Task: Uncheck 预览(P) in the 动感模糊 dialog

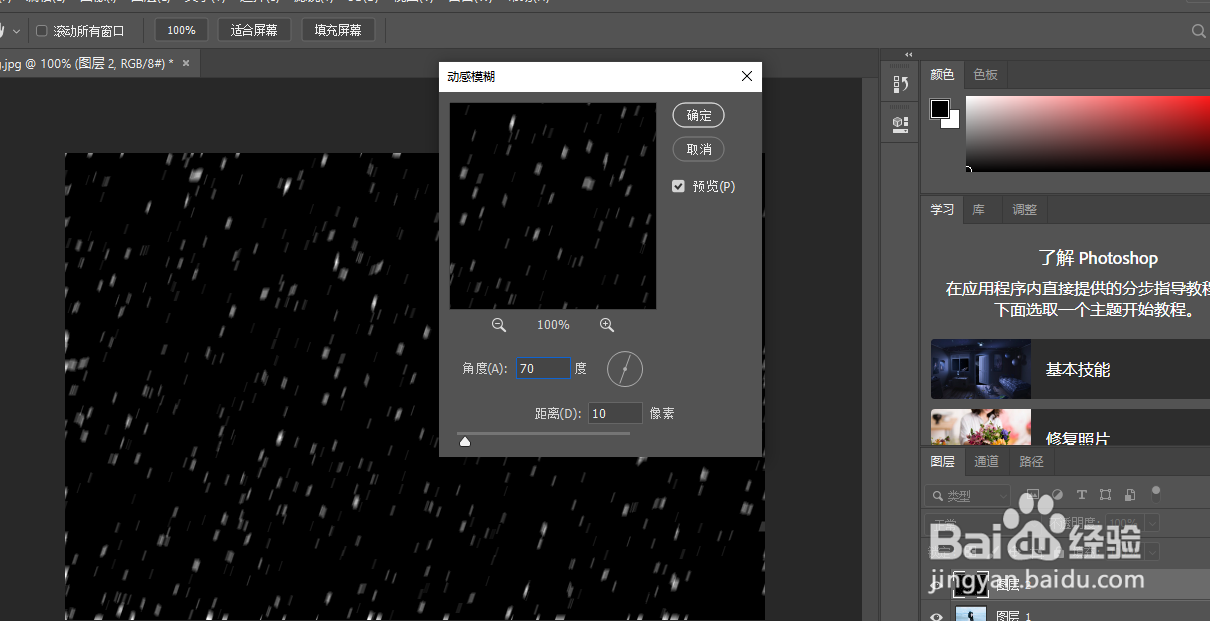Action: [678, 185]
